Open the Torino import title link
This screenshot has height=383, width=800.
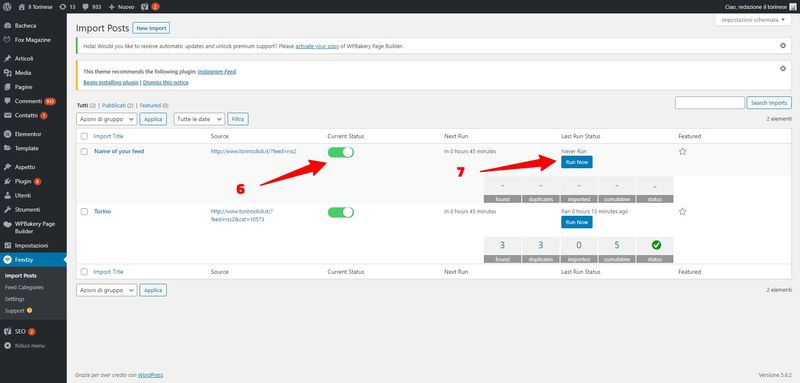[x=103, y=211]
